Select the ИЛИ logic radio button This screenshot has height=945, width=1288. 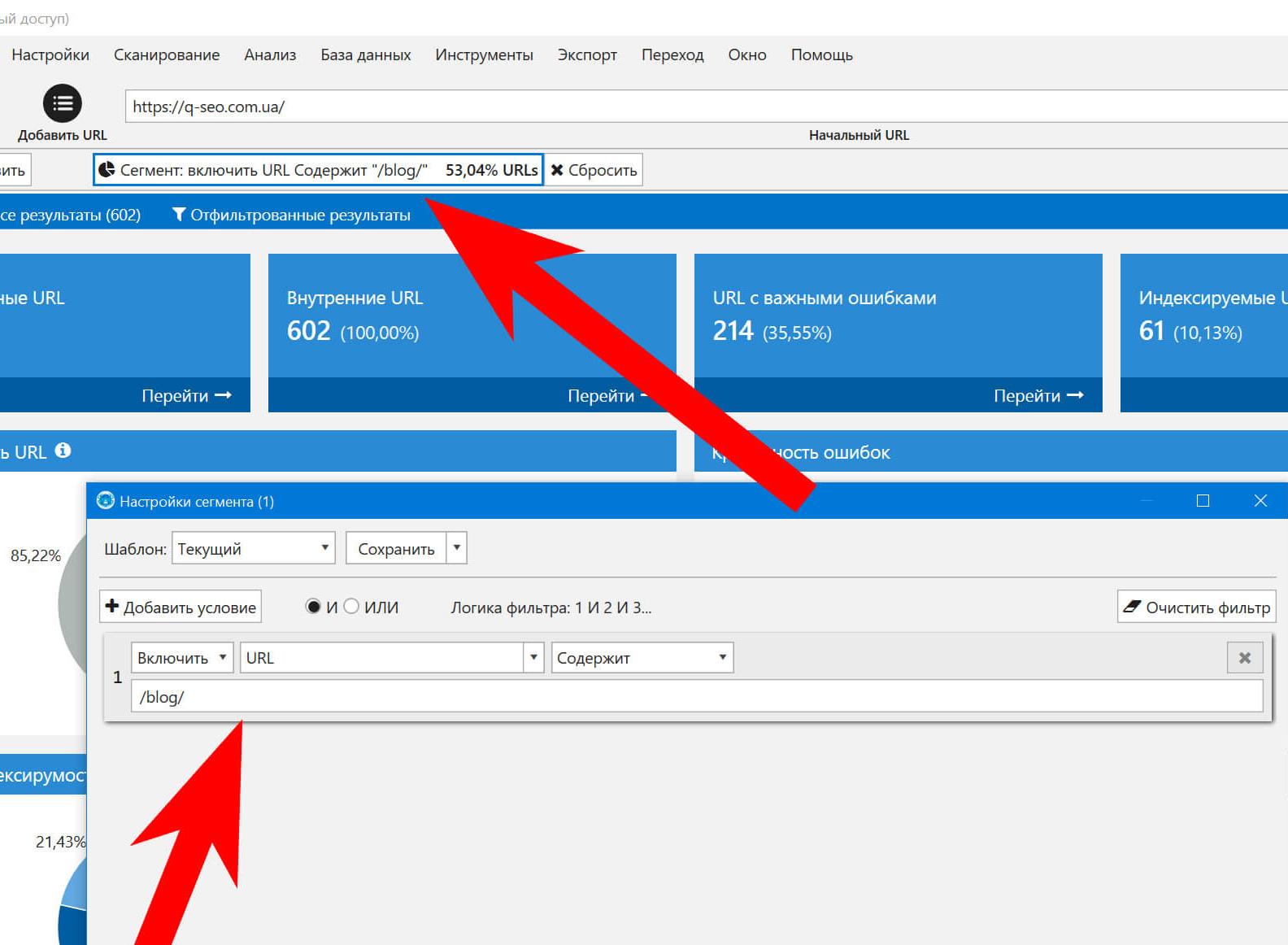pyautogui.click(x=352, y=607)
